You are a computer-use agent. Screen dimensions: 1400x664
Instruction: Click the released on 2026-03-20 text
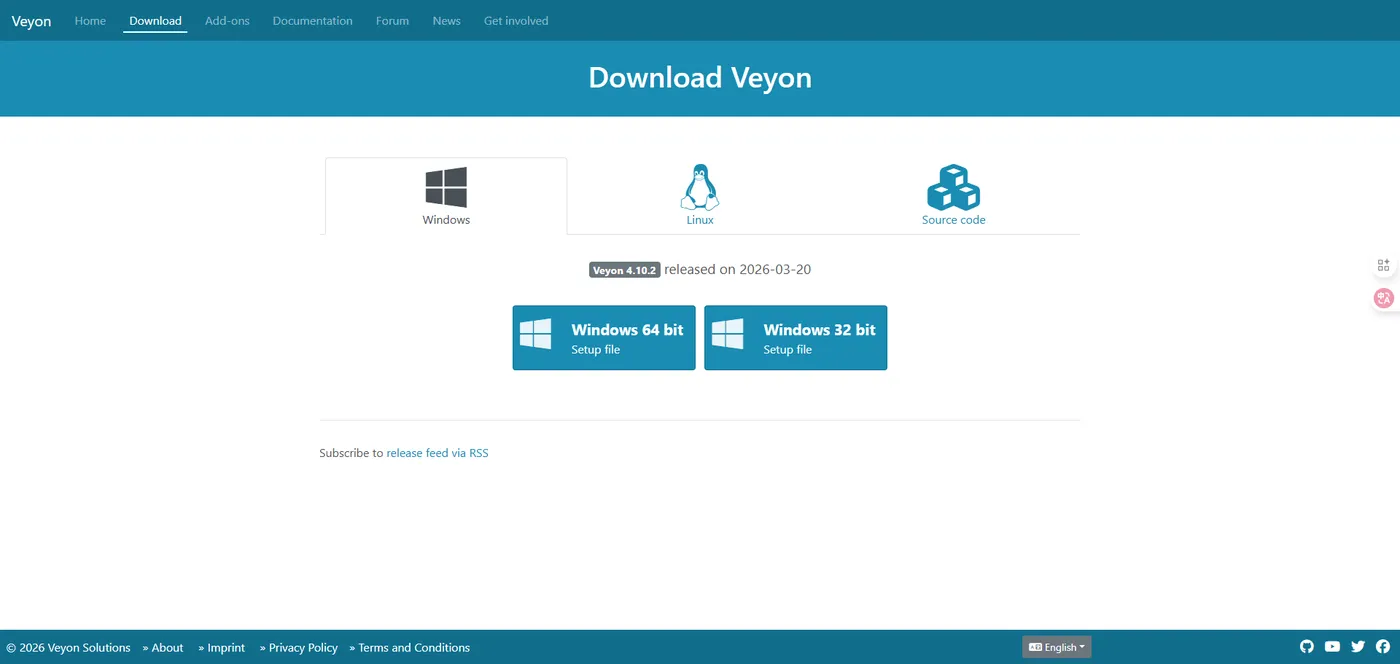[x=738, y=270]
